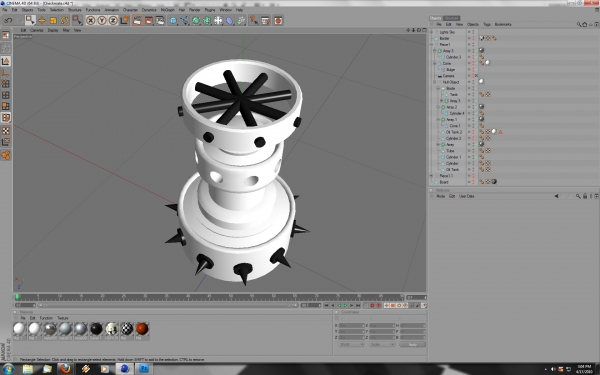Open Texture menu in Material Manager
The image size is (600, 375).
[x=63, y=318]
